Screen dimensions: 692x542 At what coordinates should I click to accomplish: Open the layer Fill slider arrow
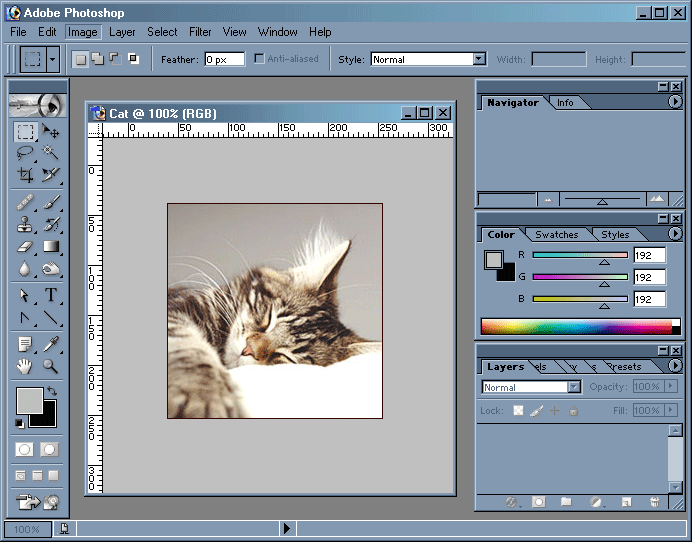pos(671,410)
